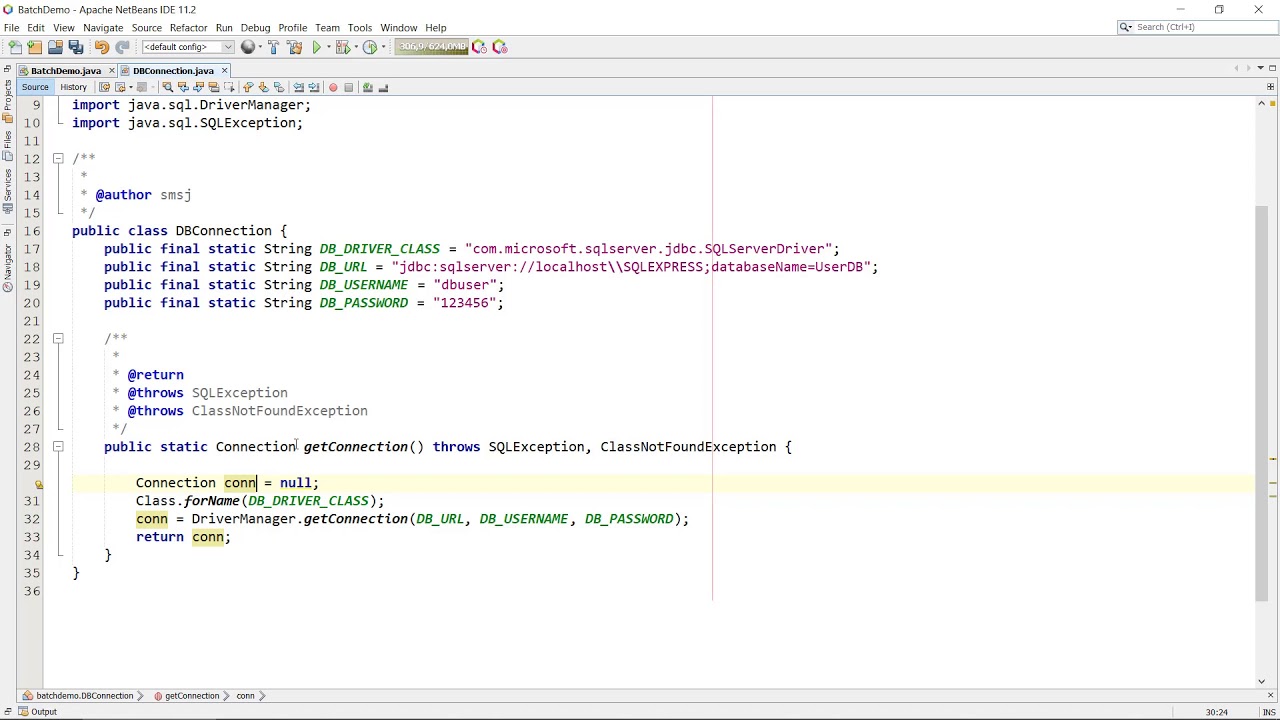1280x720 pixels.
Task: Start macro recording with the red circle
Action: (x=333, y=87)
